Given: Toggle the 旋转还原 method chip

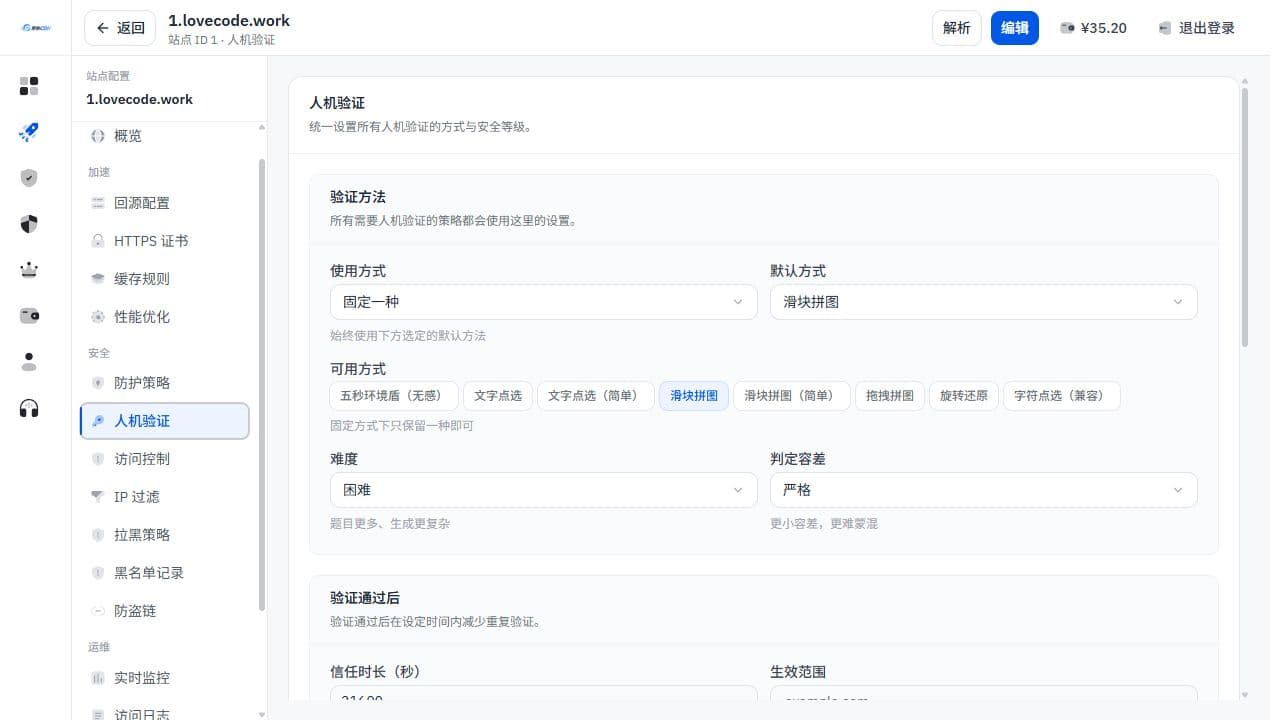Looking at the screenshot, I should click(x=964, y=396).
